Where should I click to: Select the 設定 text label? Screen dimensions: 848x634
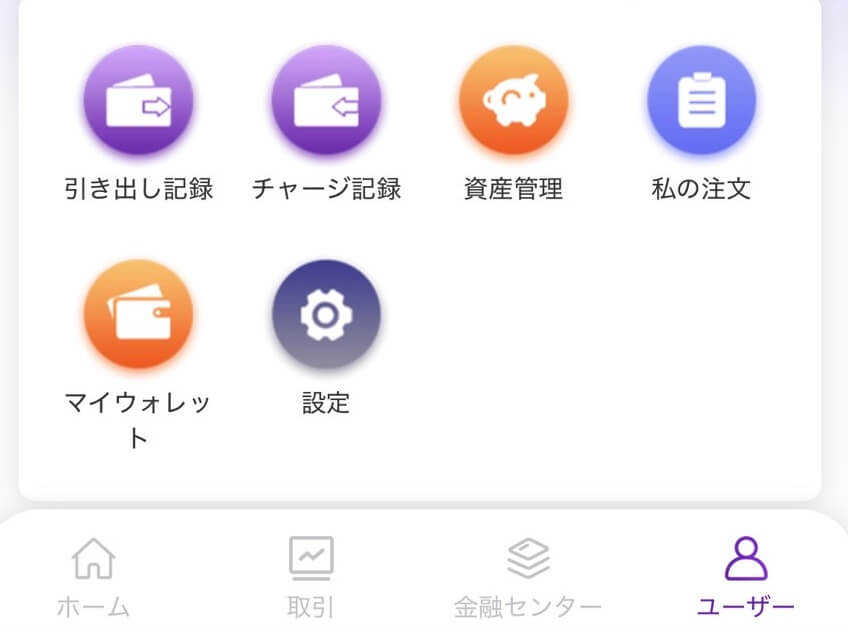point(326,403)
